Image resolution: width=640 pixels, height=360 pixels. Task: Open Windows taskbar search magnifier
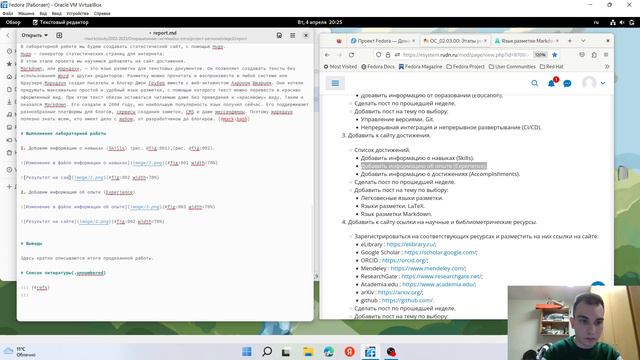point(267,351)
